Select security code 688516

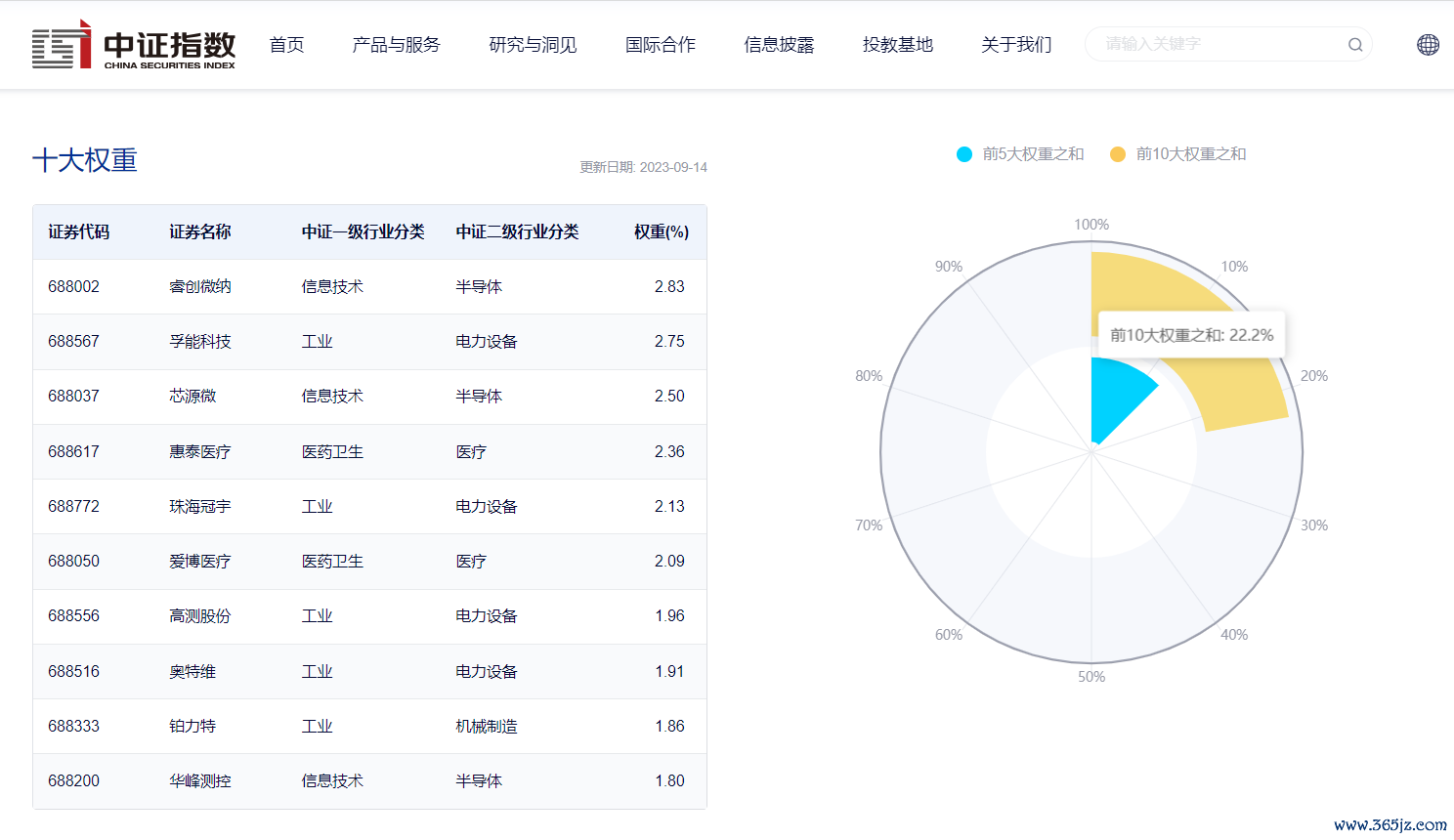(73, 672)
